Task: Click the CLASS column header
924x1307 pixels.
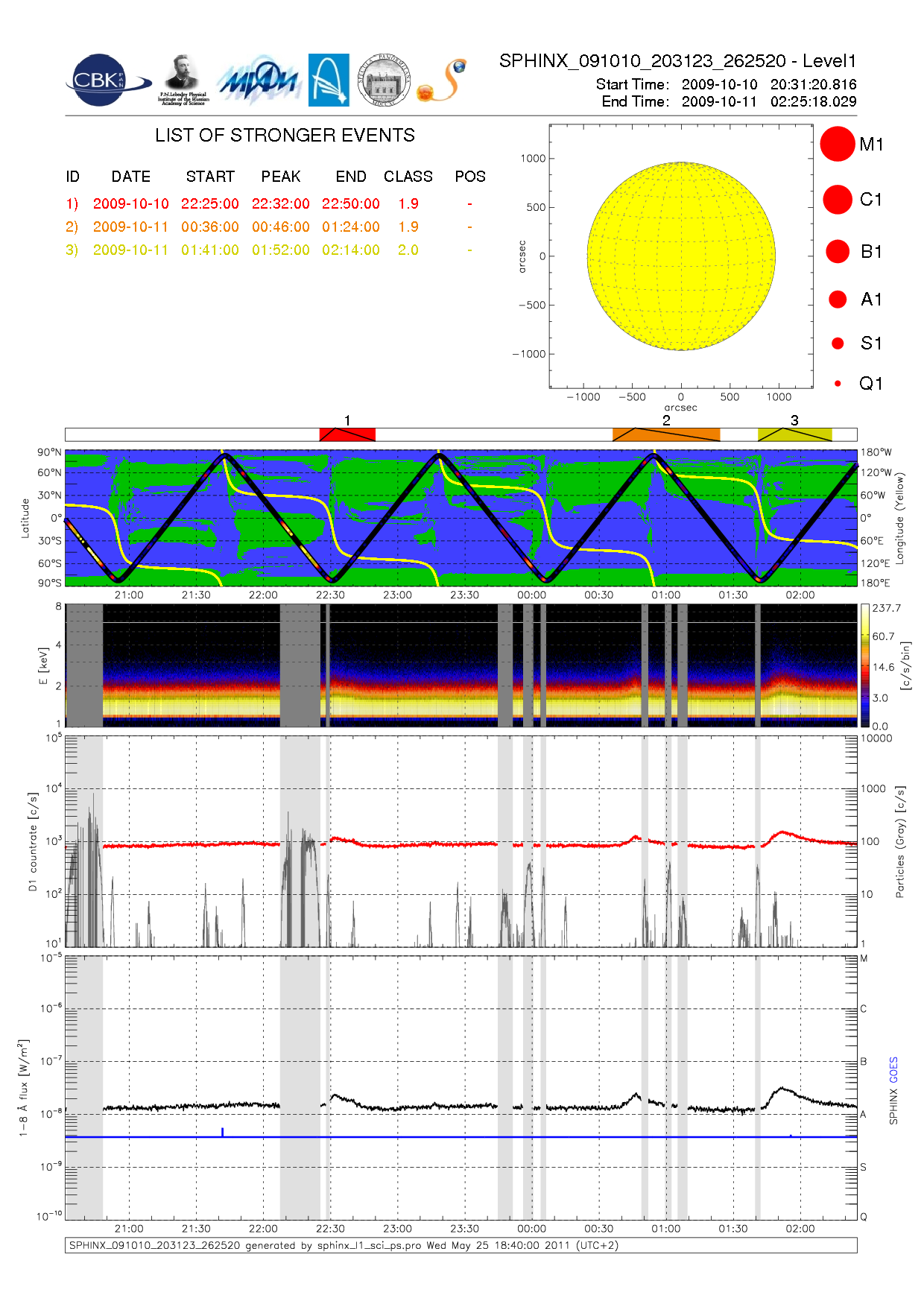Action: tap(408, 177)
